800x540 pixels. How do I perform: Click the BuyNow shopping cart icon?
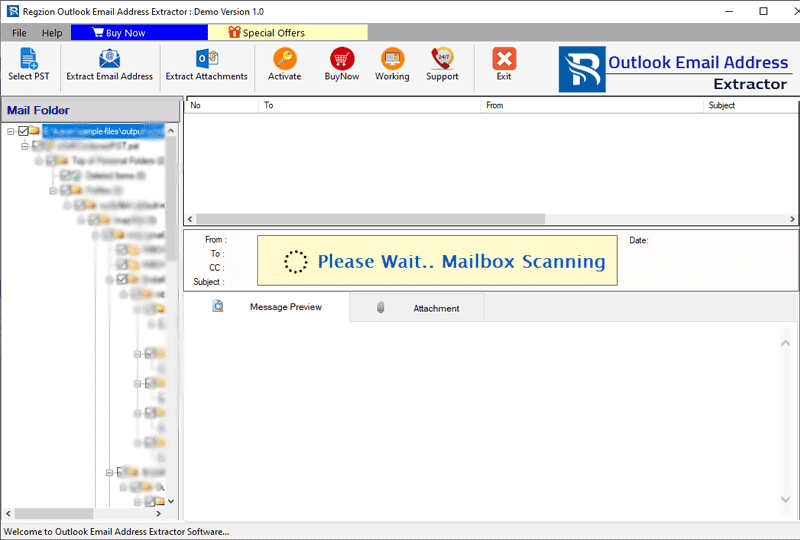pyautogui.click(x=342, y=58)
